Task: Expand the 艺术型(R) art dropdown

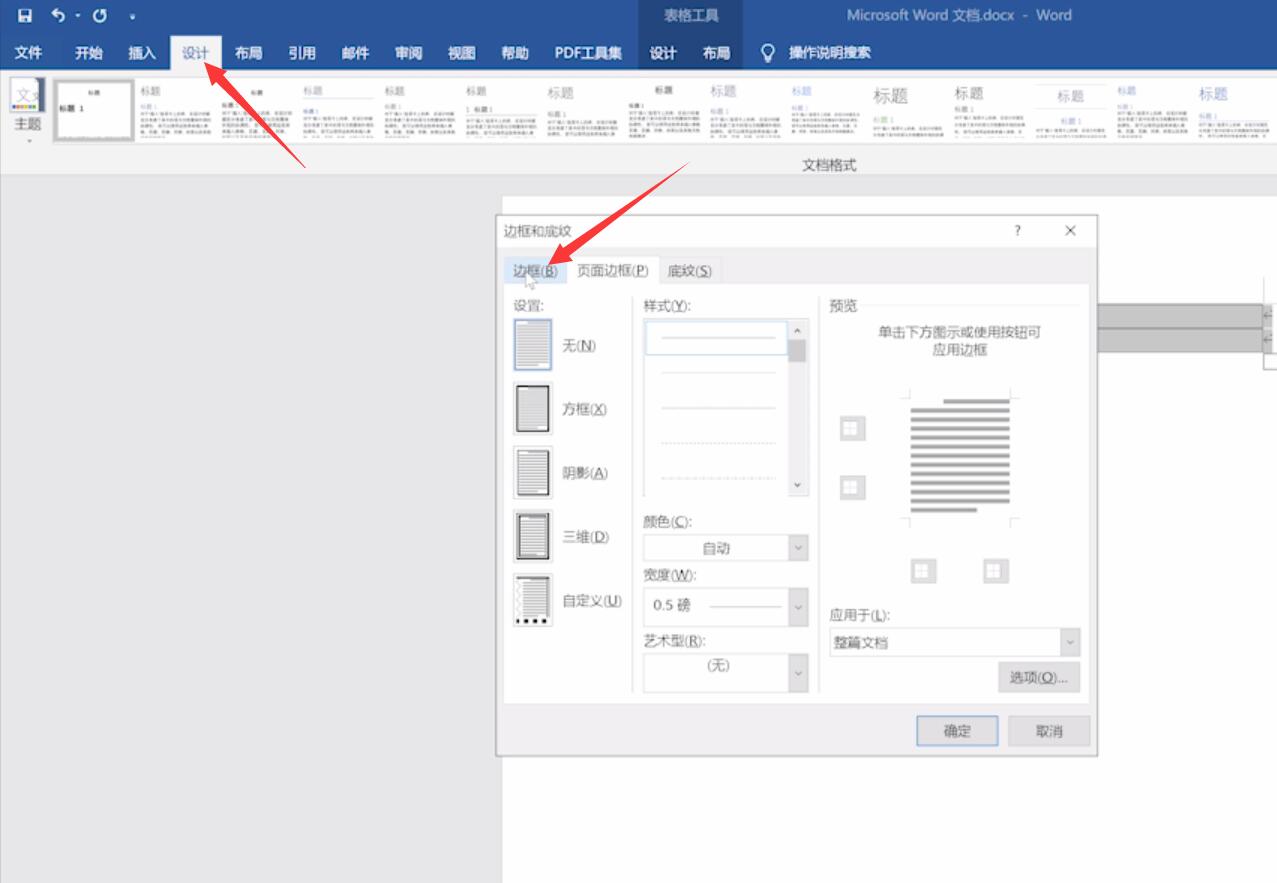Action: coord(798,673)
